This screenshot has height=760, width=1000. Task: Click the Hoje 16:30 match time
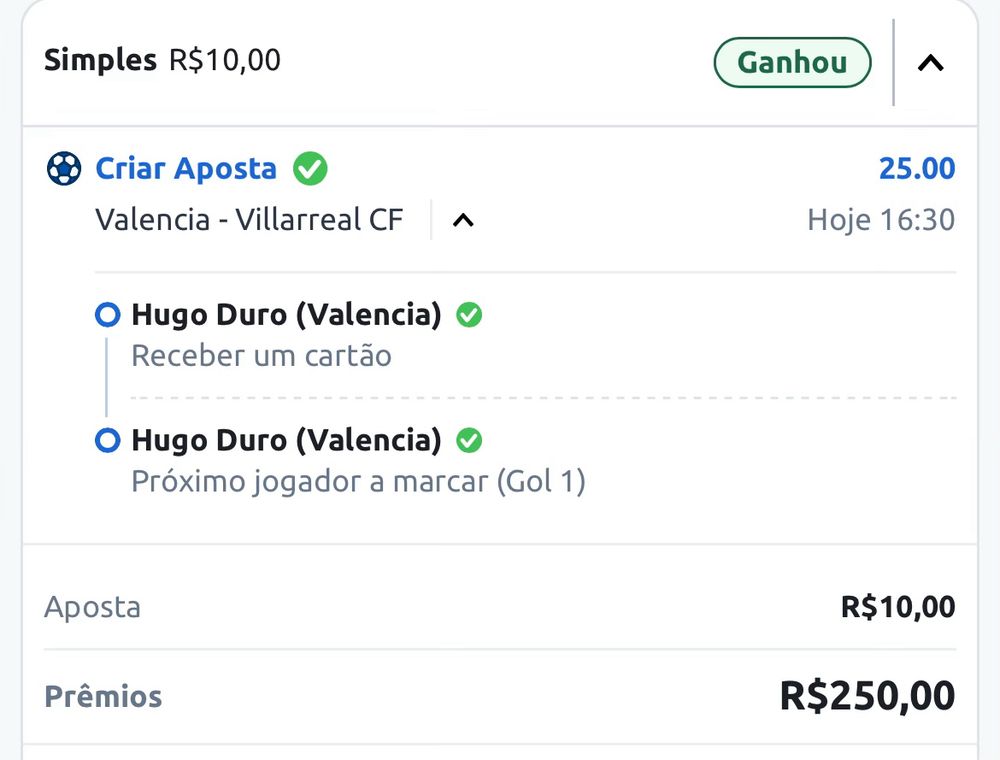(880, 220)
